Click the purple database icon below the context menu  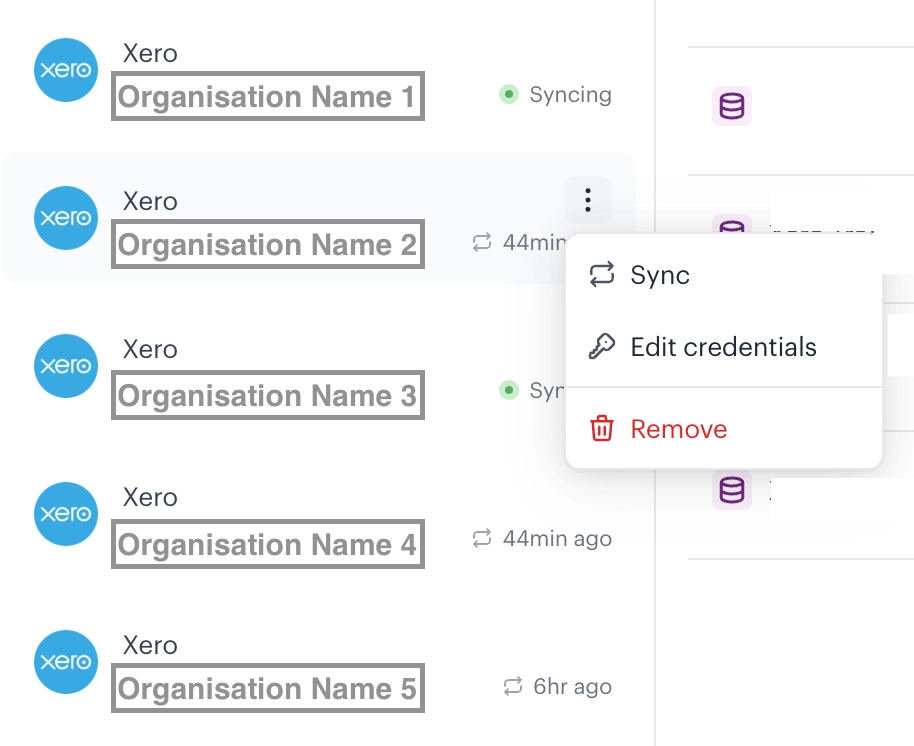[732, 490]
